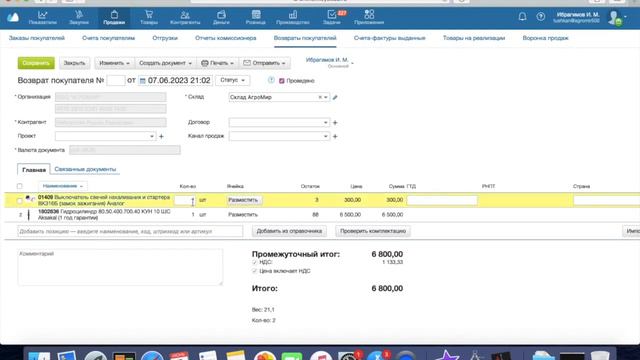This screenshot has height=360, width=640.
Task: Expand the Создать документ dropdown
Action: pos(165,63)
